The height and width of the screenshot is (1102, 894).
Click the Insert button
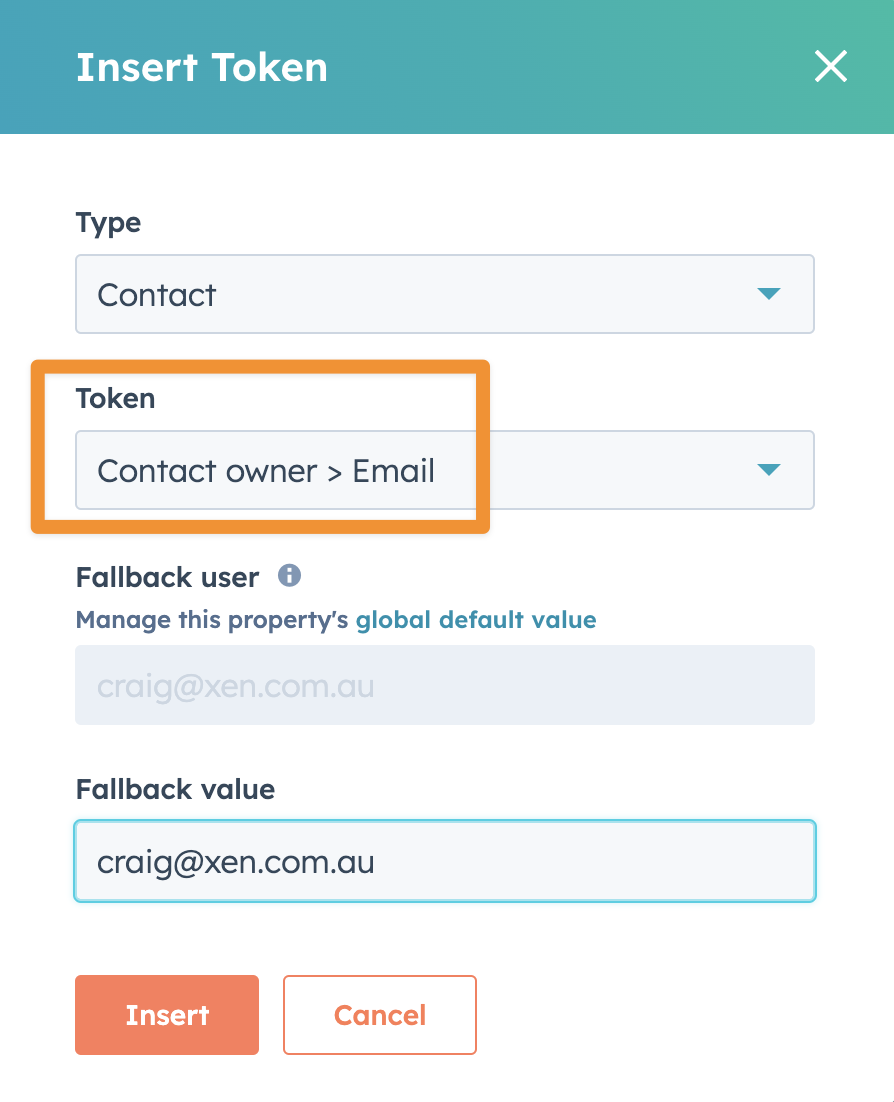167,1015
